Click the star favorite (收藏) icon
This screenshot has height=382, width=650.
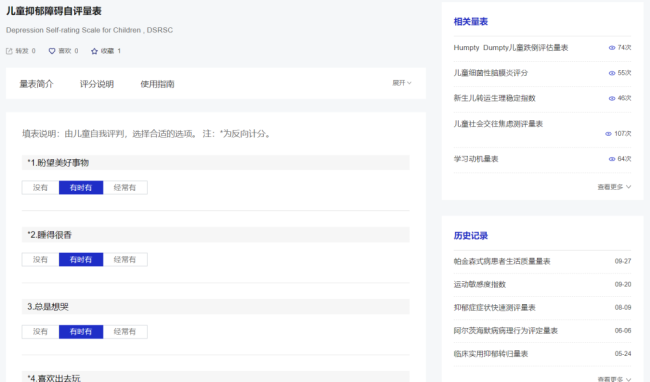pyautogui.click(x=94, y=51)
